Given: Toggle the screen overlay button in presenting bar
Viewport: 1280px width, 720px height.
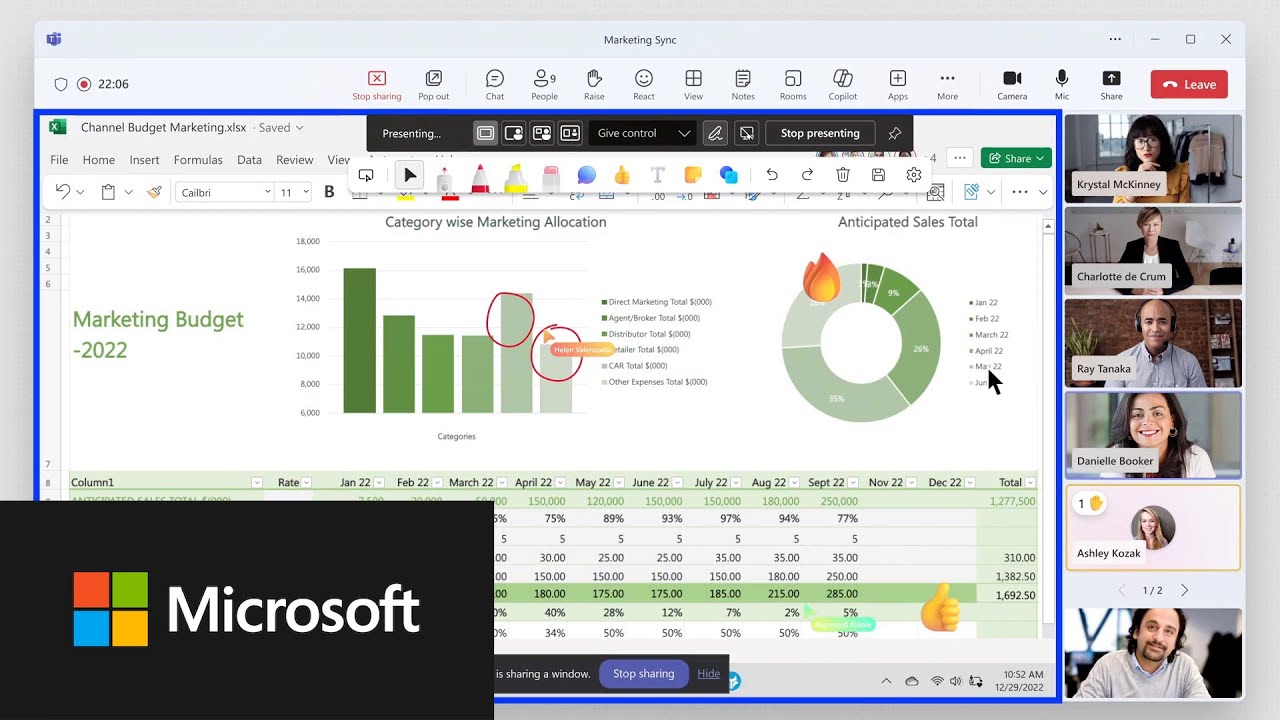Looking at the screenshot, I should pos(746,133).
